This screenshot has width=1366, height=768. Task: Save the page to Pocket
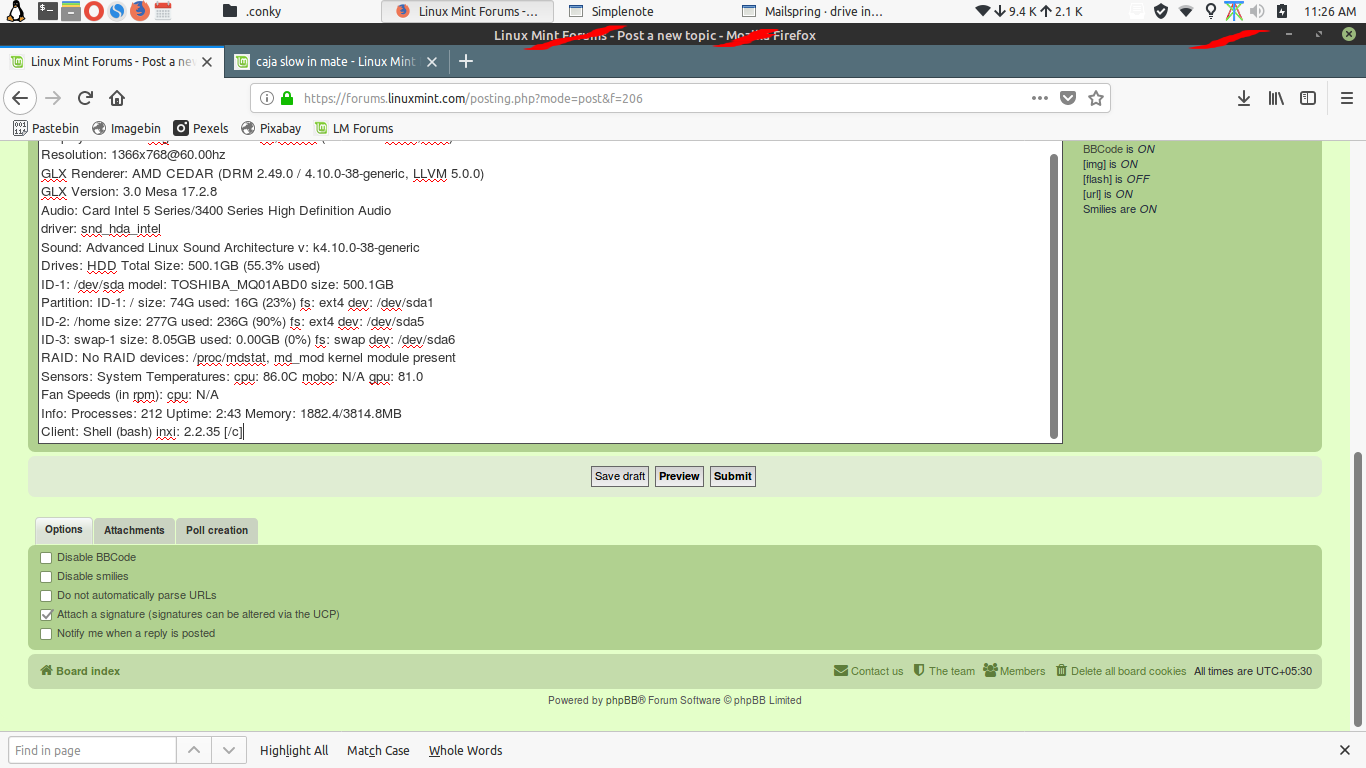coord(1068,98)
